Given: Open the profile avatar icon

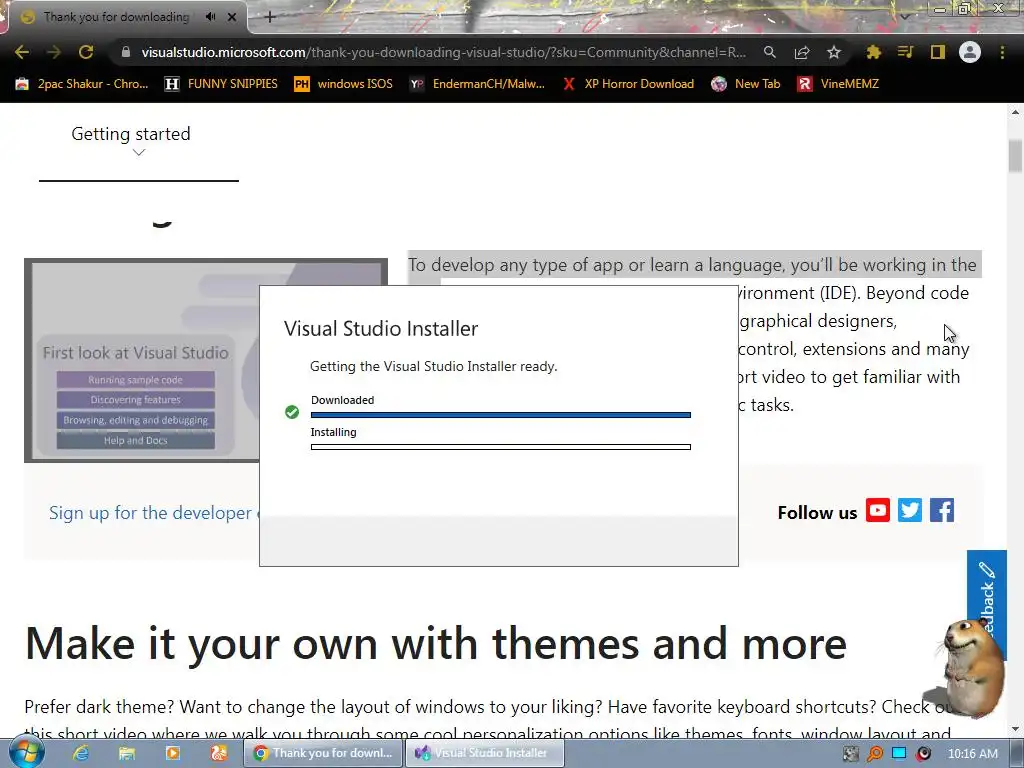Looking at the screenshot, I should pyautogui.click(x=970, y=52).
